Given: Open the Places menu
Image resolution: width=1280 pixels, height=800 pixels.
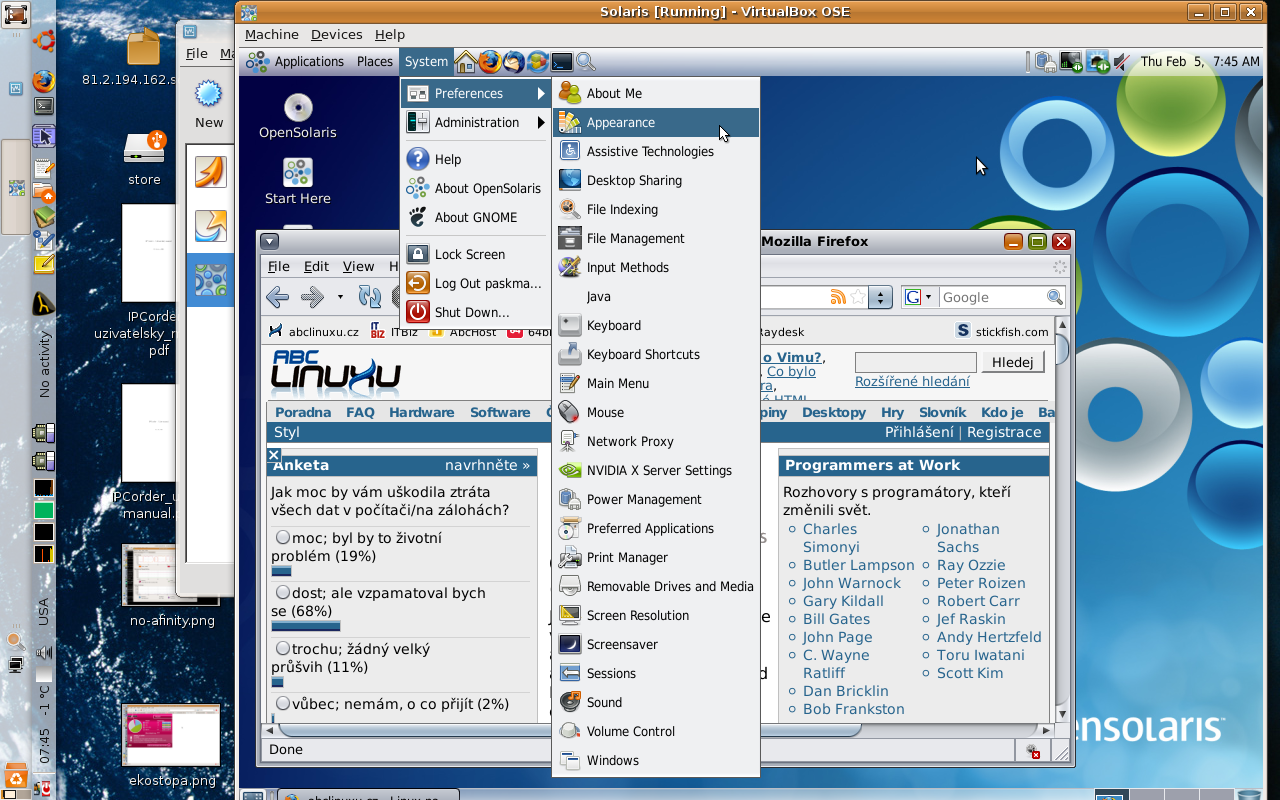Looking at the screenshot, I should (x=375, y=61).
